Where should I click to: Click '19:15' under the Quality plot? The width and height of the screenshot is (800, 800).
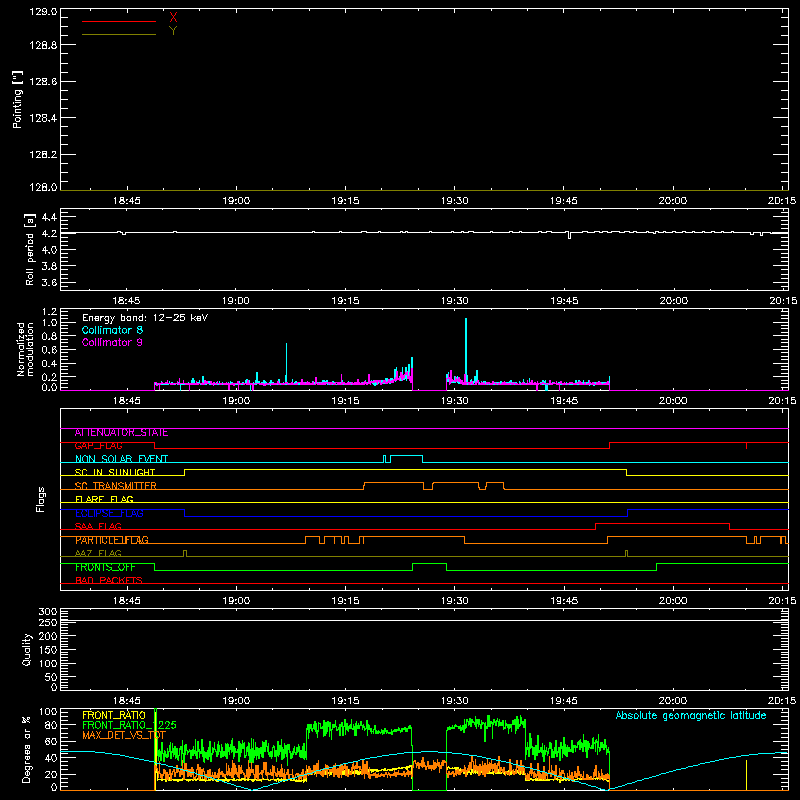(x=345, y=701)
